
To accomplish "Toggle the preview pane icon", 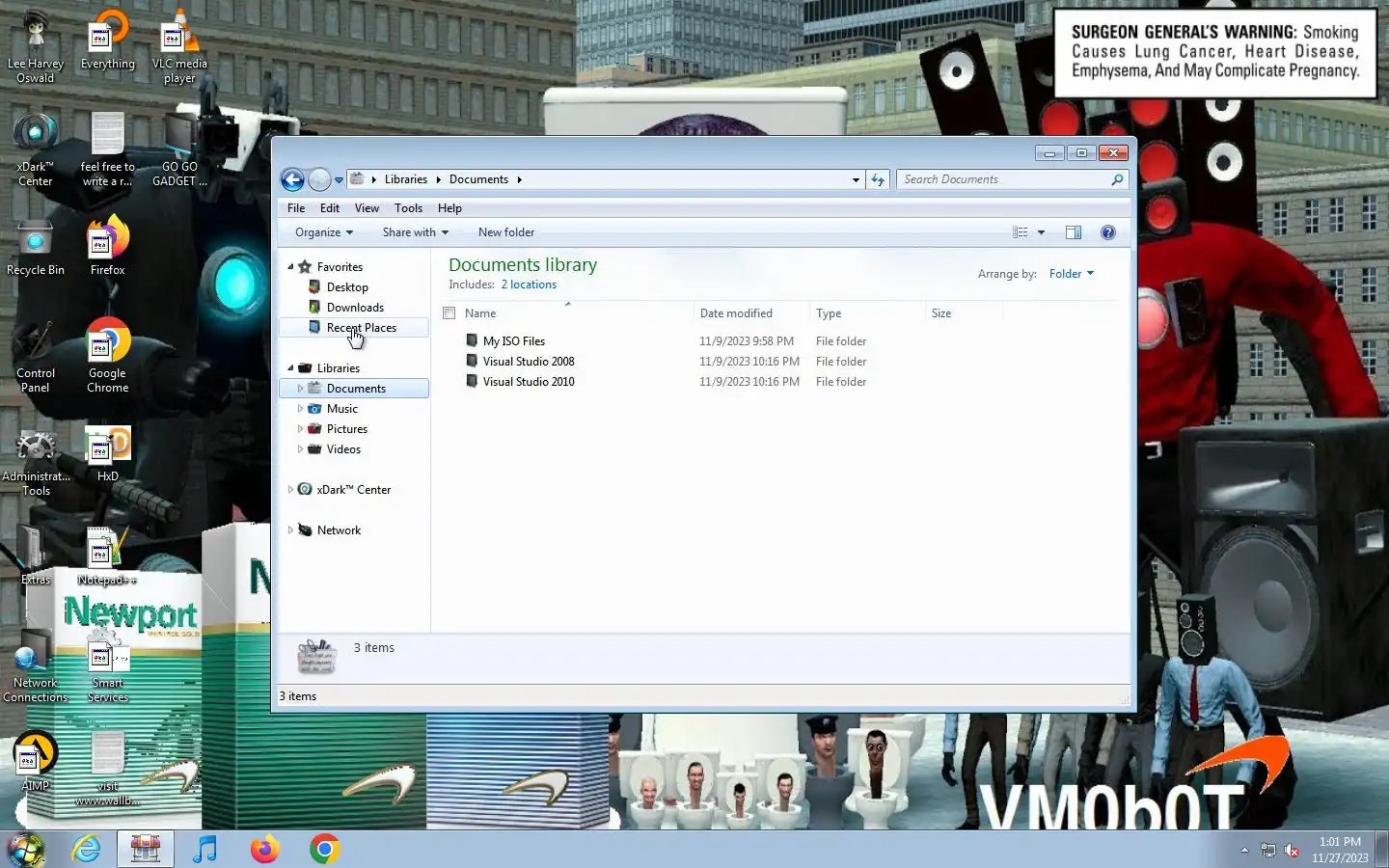I will pyautogui.click(x=1074, y=232).
